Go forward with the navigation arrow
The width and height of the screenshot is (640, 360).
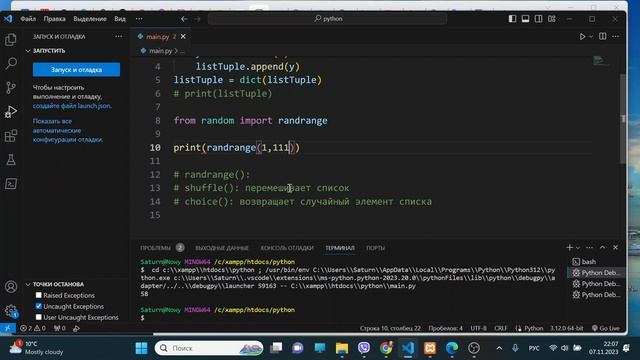[x=198, y=19]
